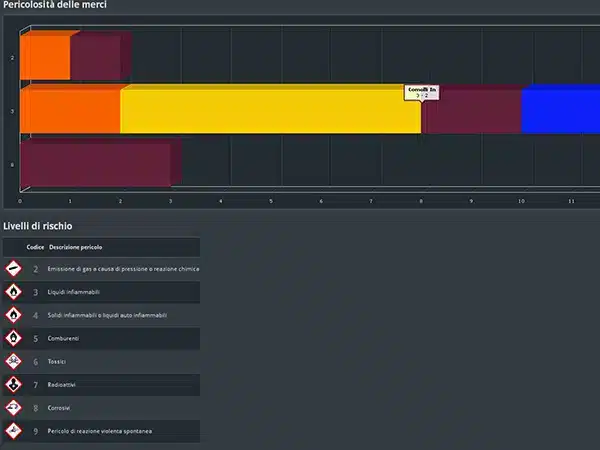Click the chart tooltip over row 3
Image resolution: width=600 pixels, height=450 pixels.
421,92
